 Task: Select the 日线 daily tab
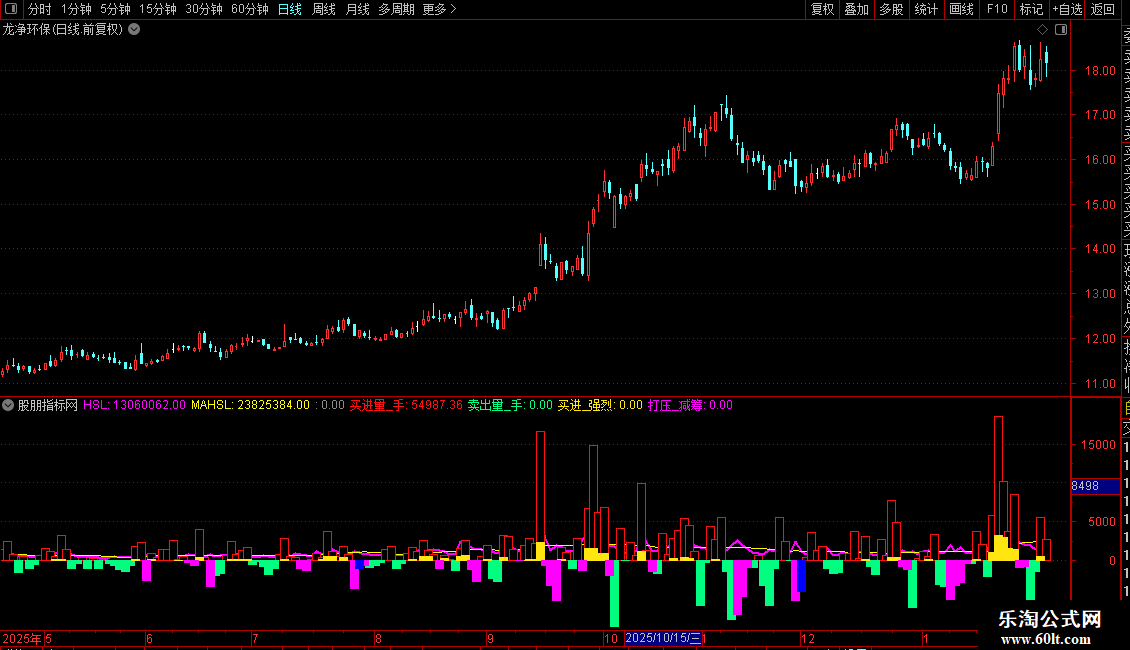click(x=290, y=9)
